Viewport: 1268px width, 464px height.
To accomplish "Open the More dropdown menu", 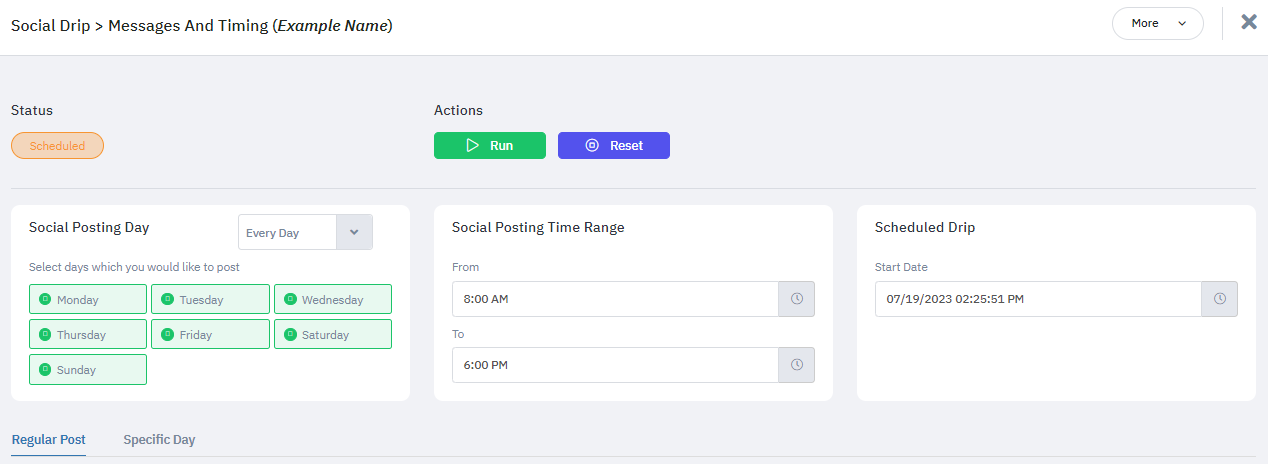I will (x=1158, y=23).
